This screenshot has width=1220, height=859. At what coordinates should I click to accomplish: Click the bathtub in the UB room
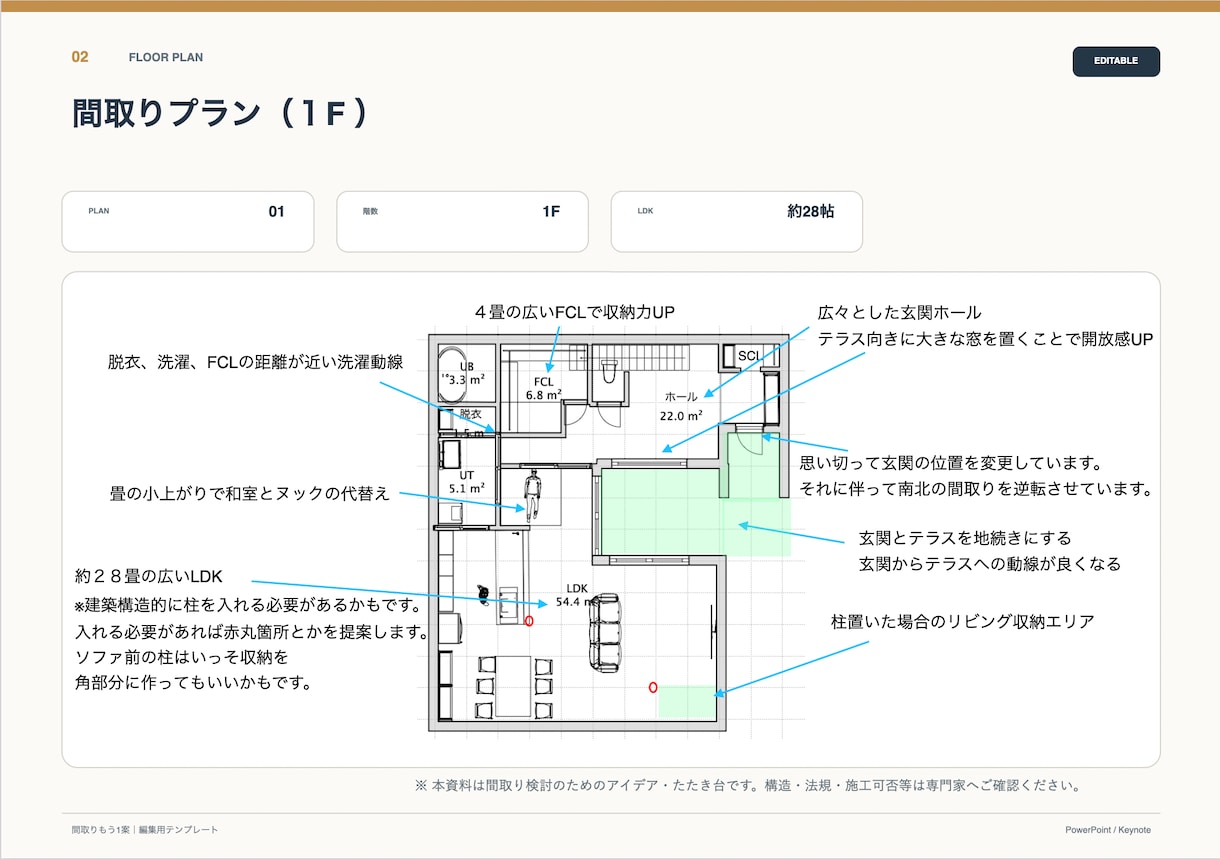click(x=453, y=373)
